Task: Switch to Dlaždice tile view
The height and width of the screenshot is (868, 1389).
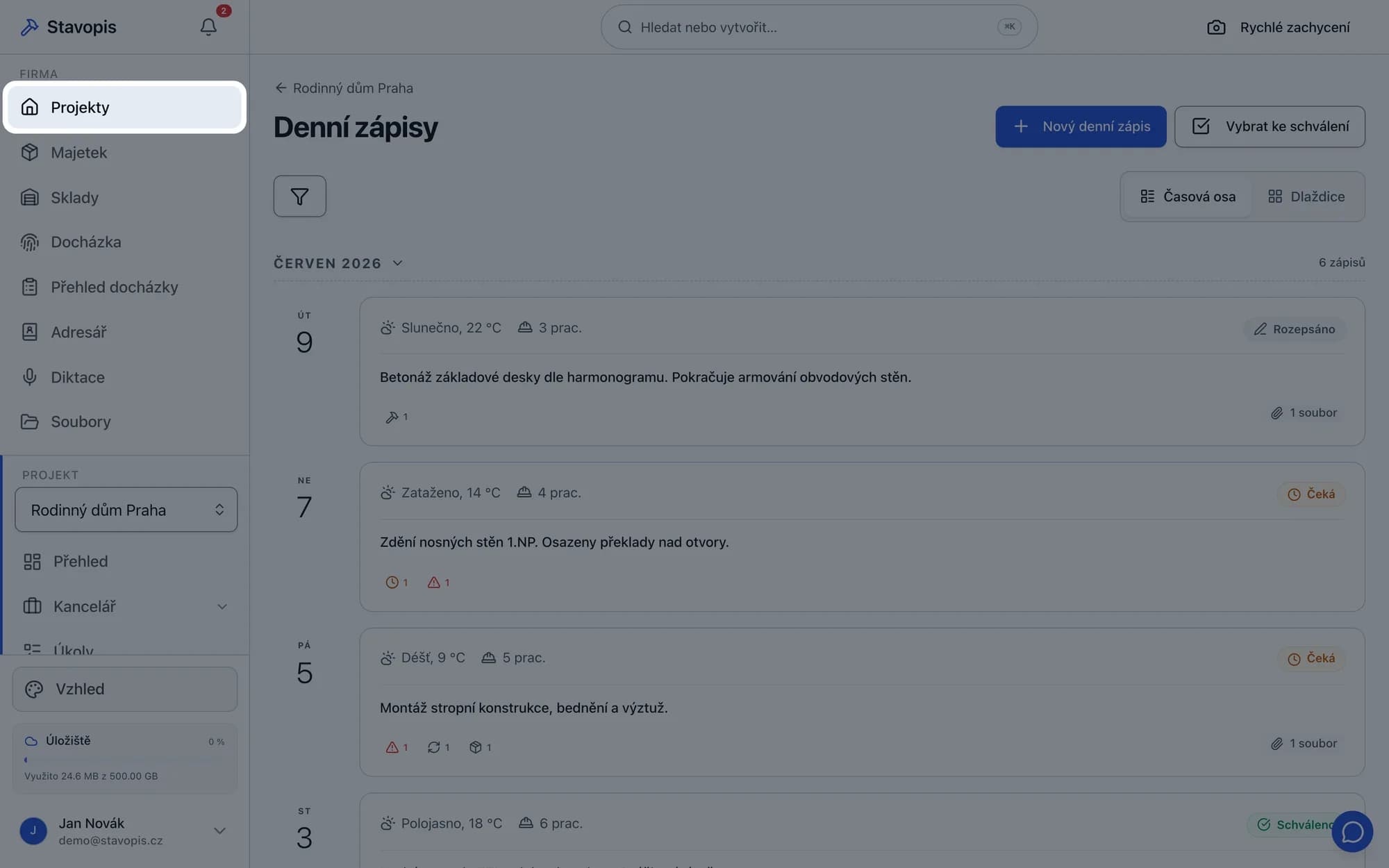Action: tap(1306, 197)
